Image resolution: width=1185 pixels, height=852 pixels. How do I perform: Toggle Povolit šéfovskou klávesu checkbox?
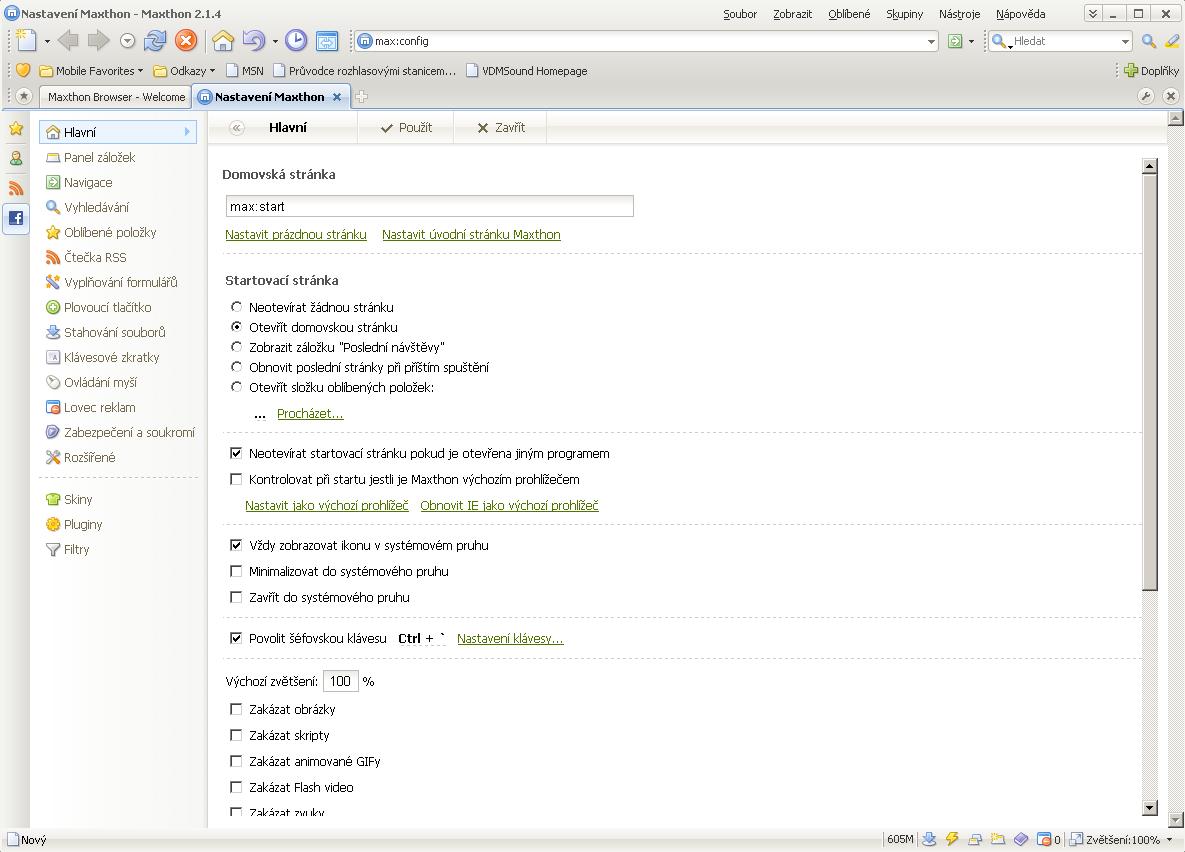coord(236,638)
